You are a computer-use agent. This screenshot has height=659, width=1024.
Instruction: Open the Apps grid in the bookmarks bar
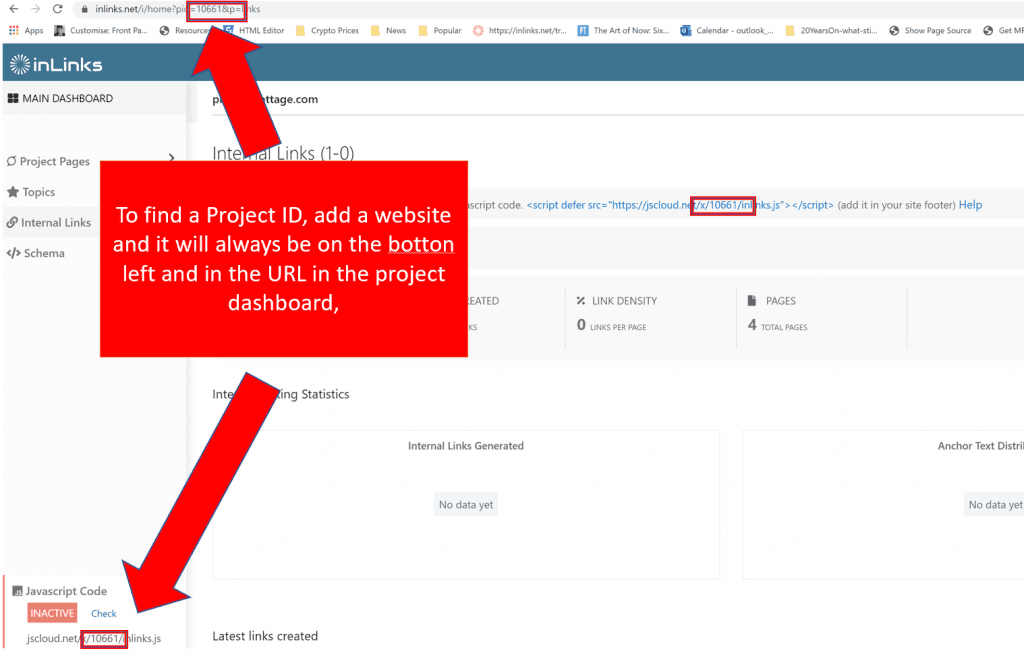click(26, 31)
